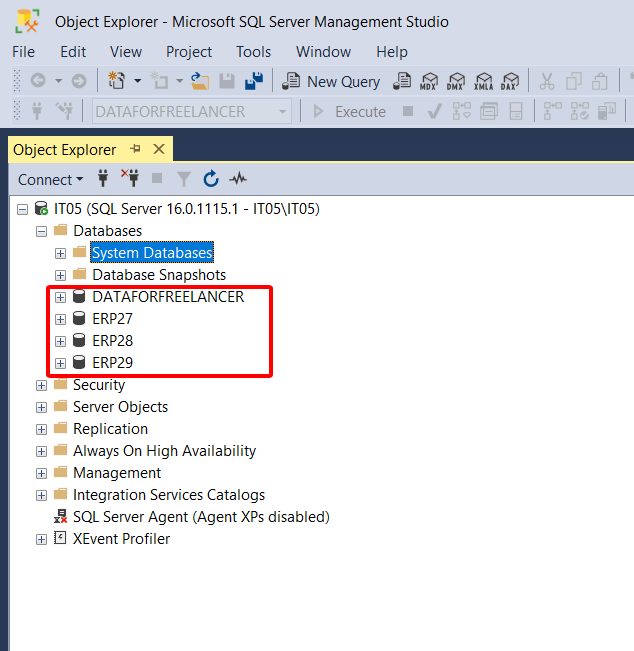The image size is (634, 651).
Task: Select the IT05 server root node
Action: 187,209
